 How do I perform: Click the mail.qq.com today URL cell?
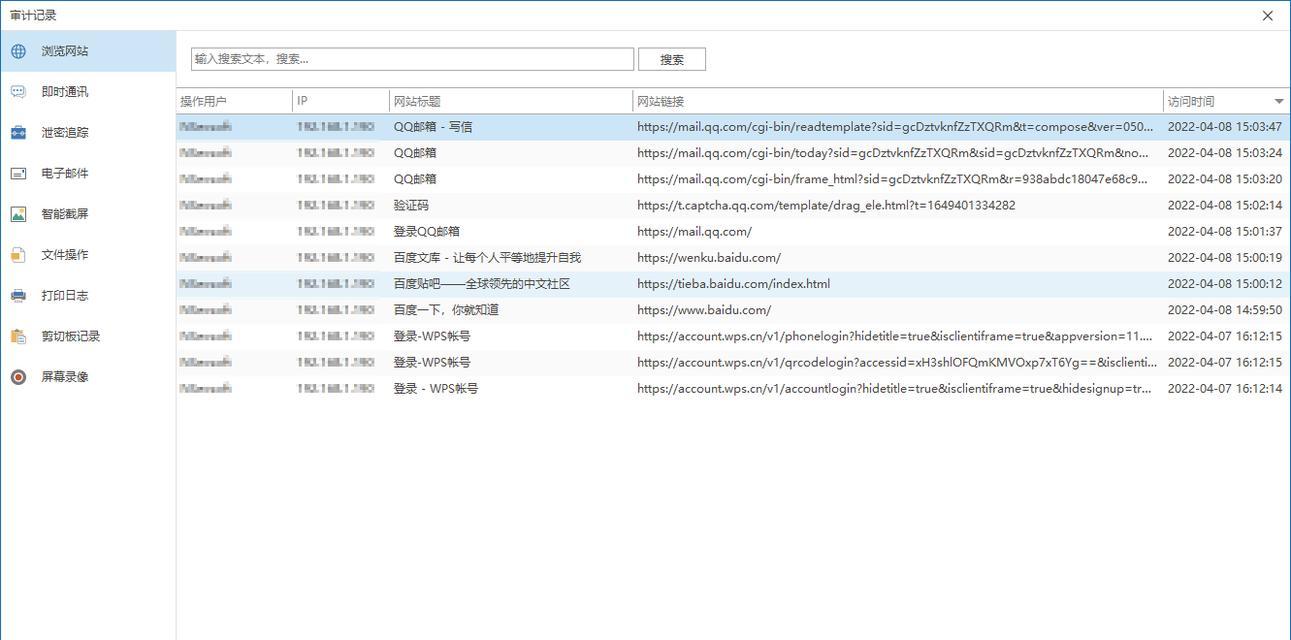pyautogui.click(x=893, y=153)
